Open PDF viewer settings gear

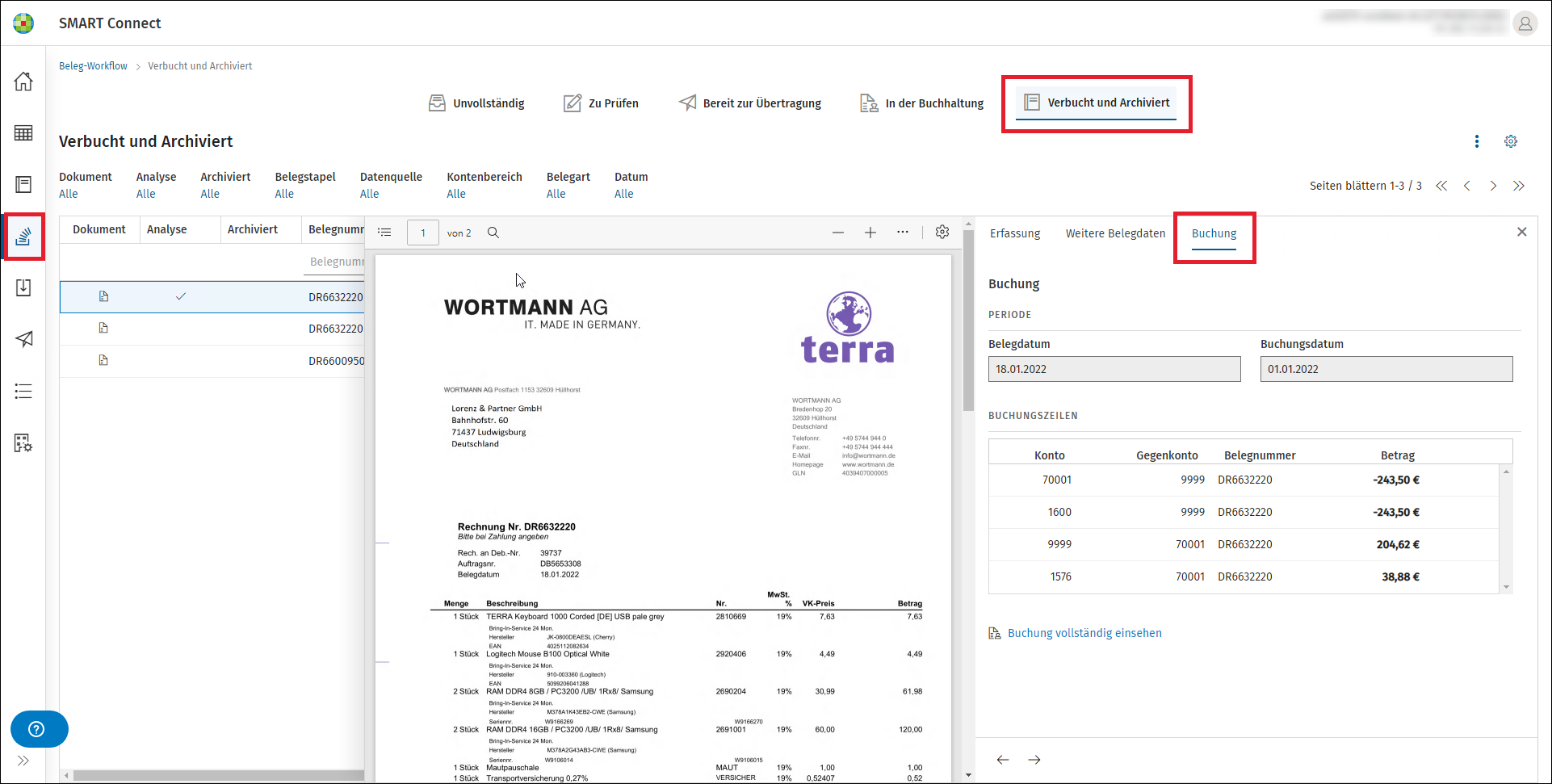[942, 233]
